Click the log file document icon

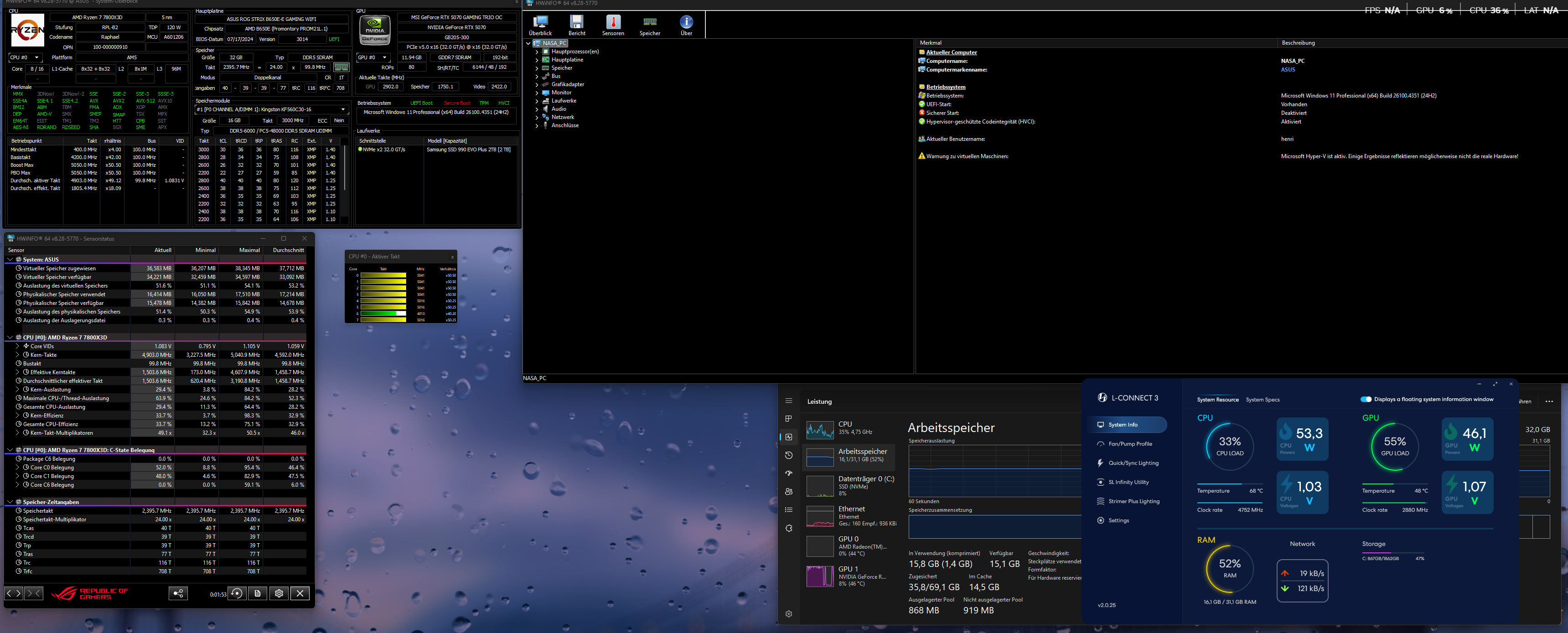pos(258,593)
